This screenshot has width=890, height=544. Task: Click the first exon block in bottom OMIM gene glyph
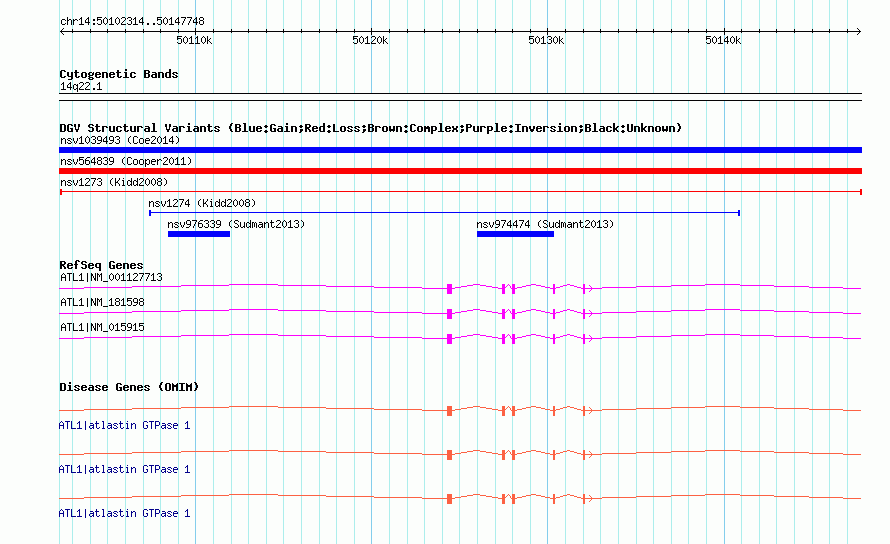(x=450, y=499)
